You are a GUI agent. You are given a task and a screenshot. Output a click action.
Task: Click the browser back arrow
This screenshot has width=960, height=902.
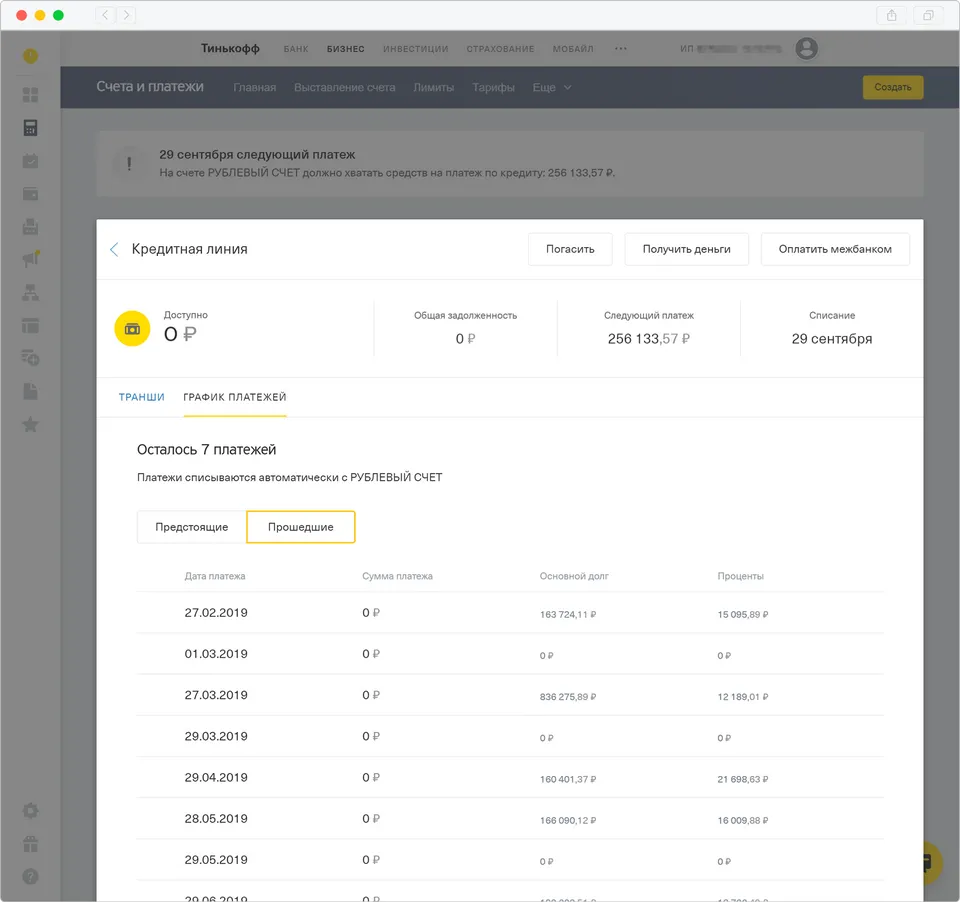(x=105, y=15)
